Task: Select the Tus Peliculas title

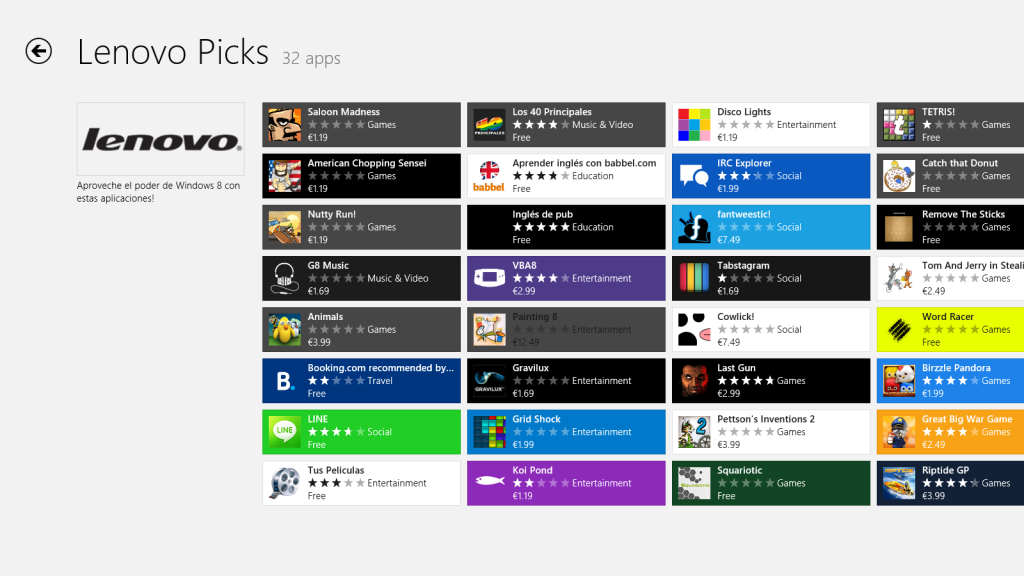Action: pos(336,470)
